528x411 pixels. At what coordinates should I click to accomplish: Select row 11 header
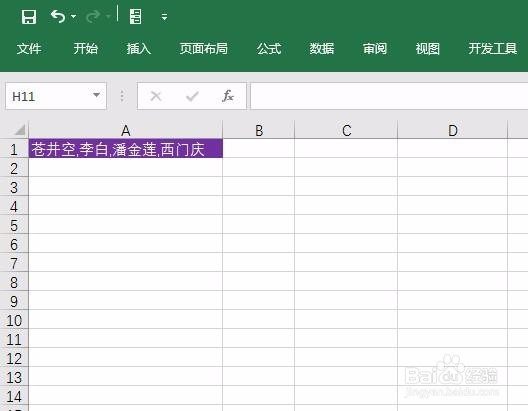[14, 339]
